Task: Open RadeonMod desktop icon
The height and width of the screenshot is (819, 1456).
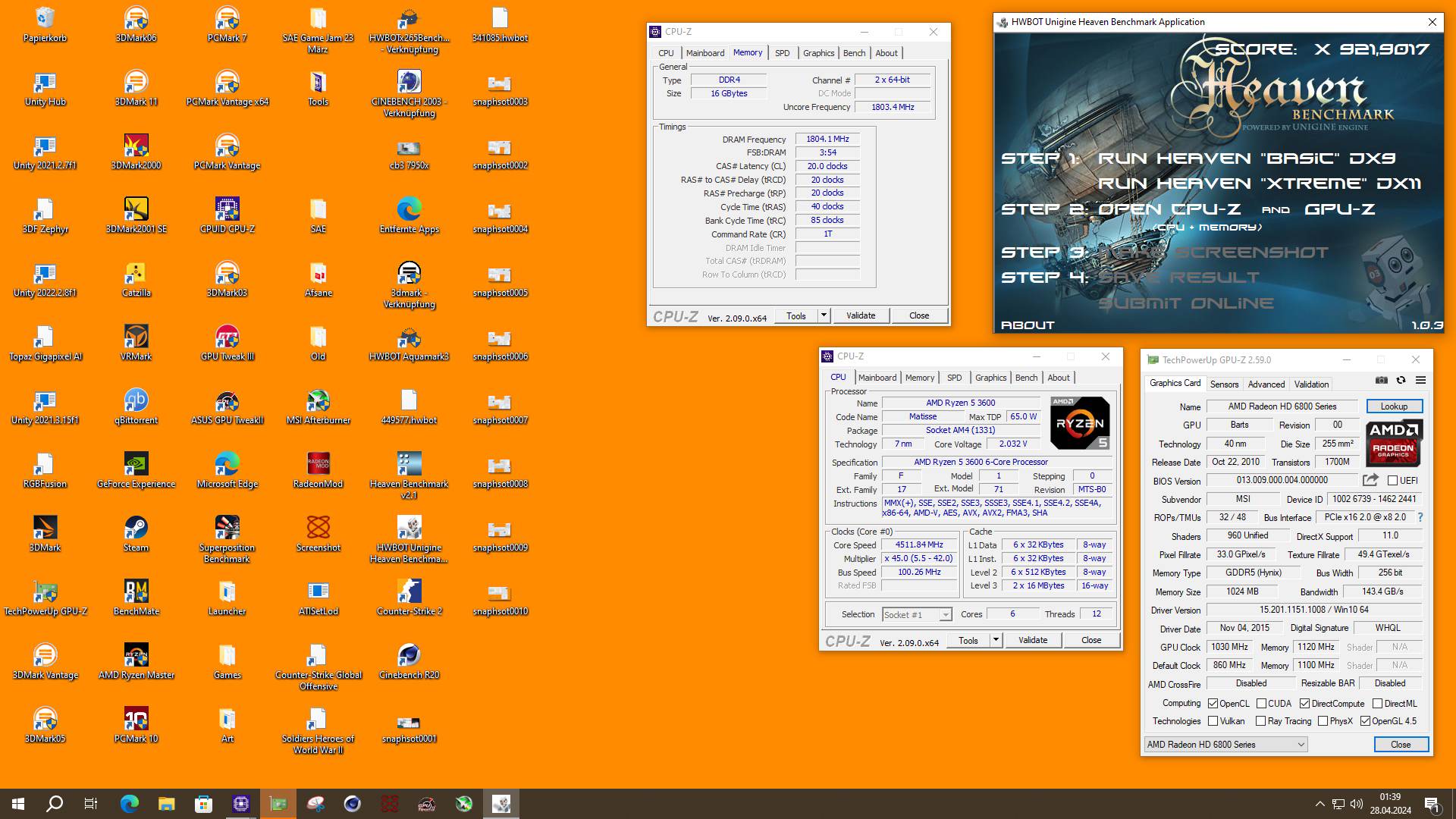Action: click(318, 469)
